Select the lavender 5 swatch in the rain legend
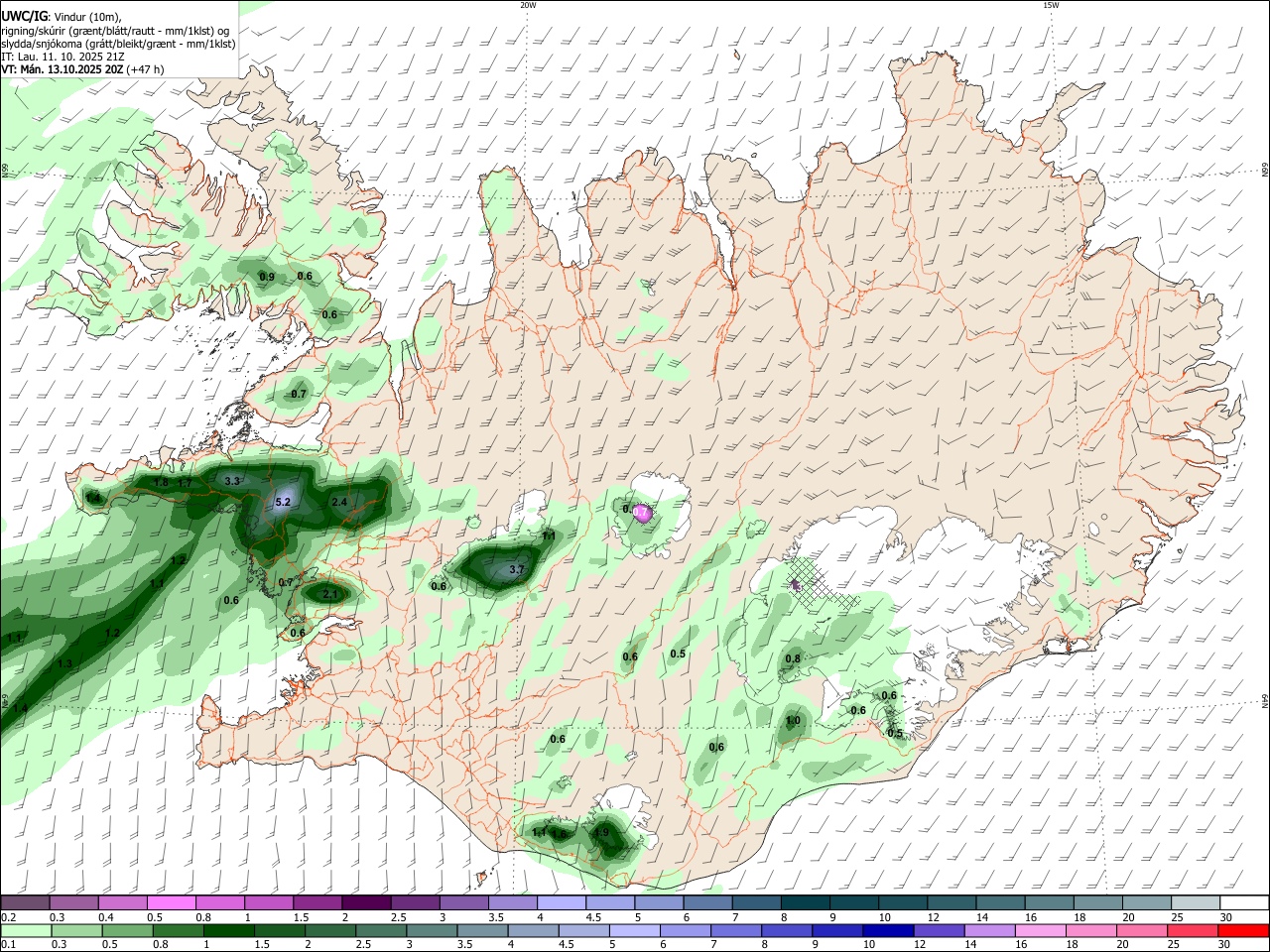The image size is (1270, 952). pos(635,930)
